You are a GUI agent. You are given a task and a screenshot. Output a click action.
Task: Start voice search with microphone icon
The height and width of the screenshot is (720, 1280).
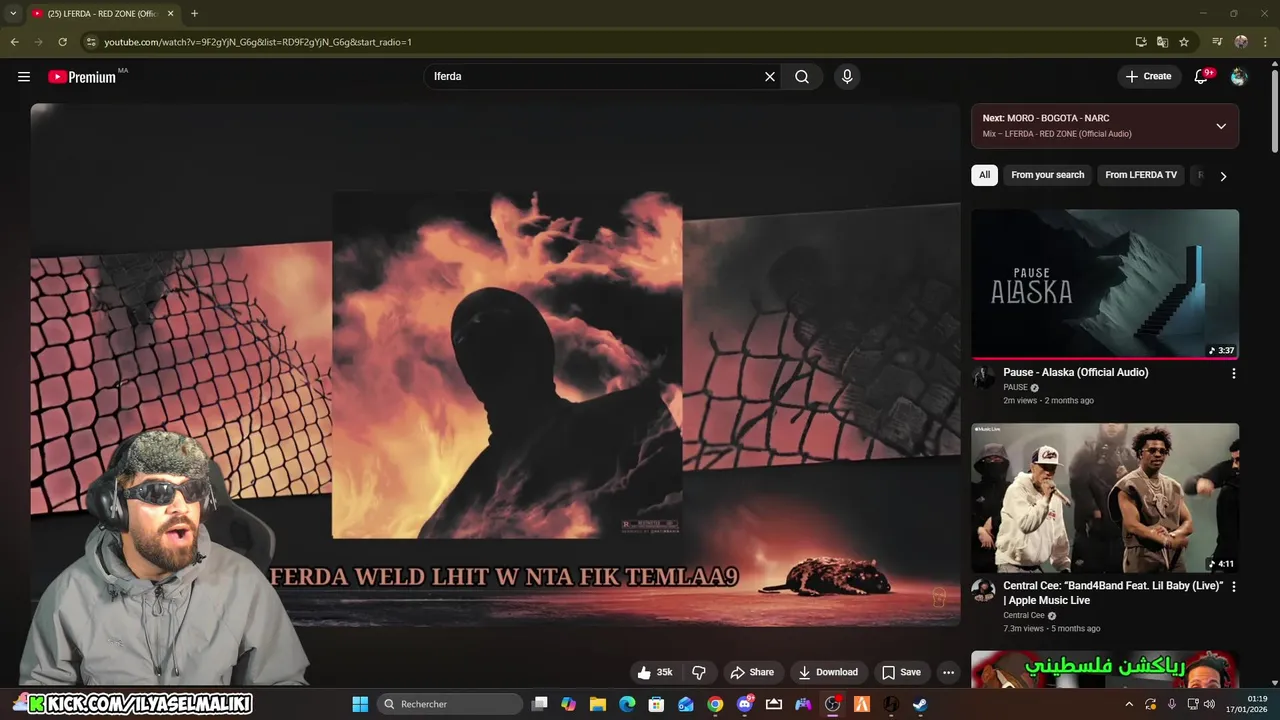click(847, 76)
